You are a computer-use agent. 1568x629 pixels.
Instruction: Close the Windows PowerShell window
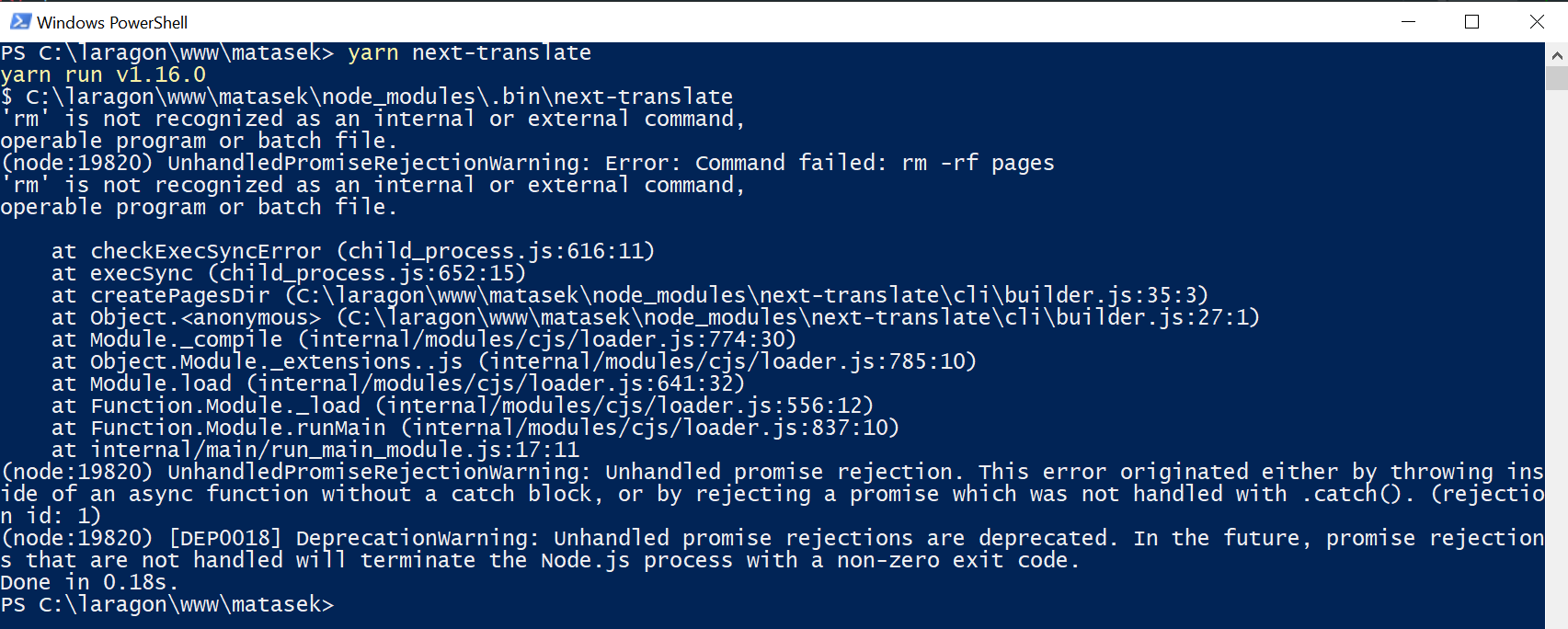click(1536, 21)
